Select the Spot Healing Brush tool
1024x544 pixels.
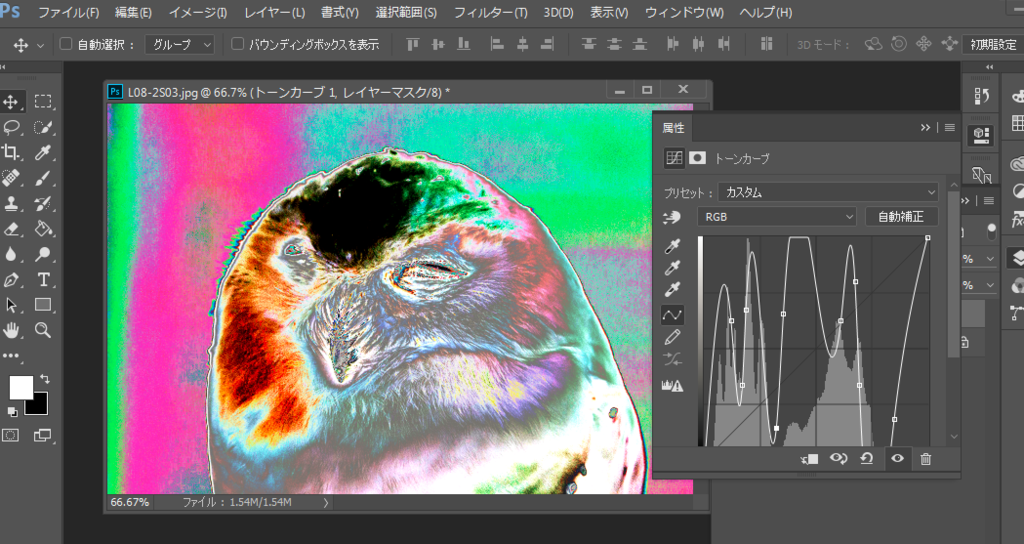(11, 178)
